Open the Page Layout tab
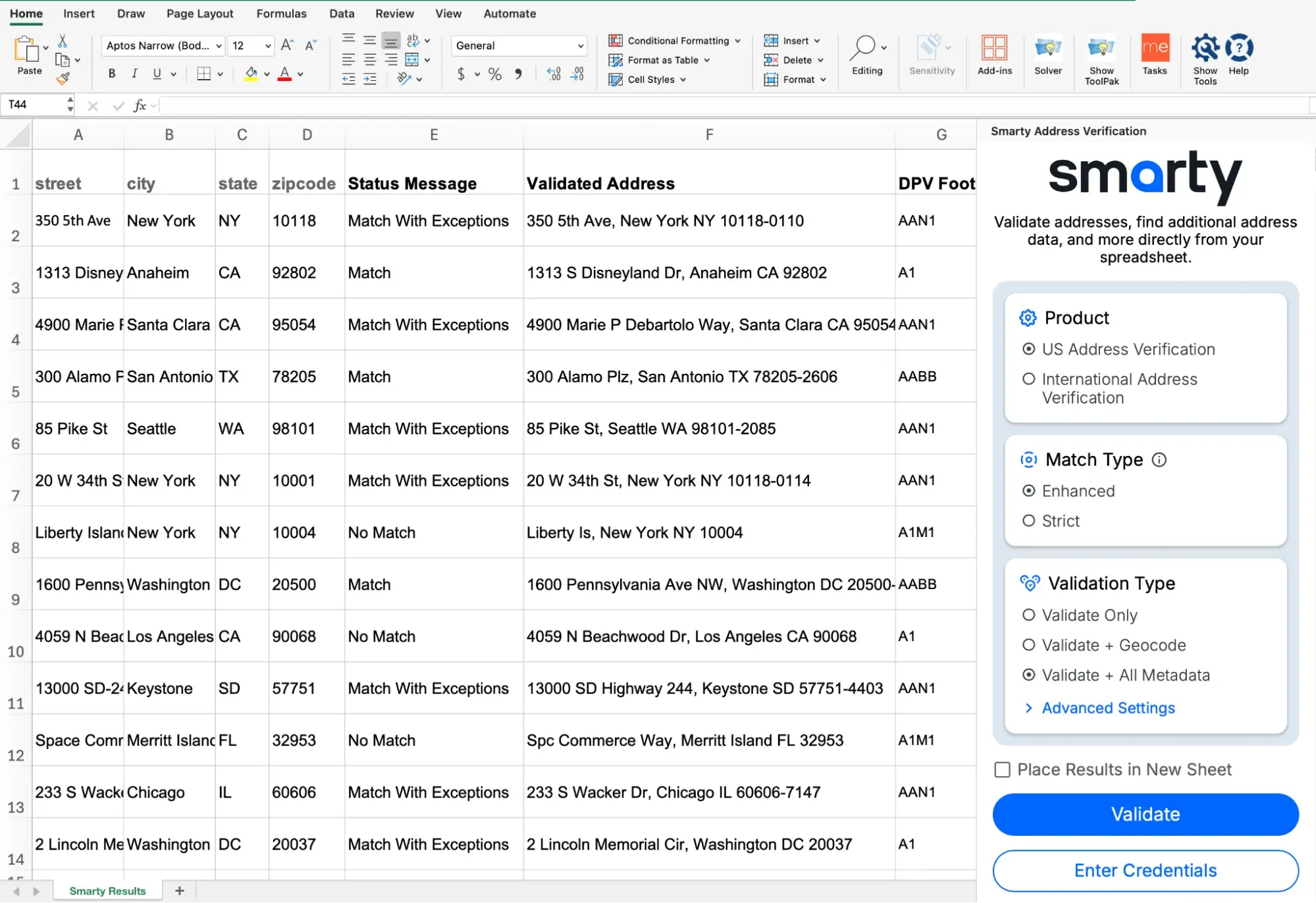The image size is (1316, 903). (200, 13)
